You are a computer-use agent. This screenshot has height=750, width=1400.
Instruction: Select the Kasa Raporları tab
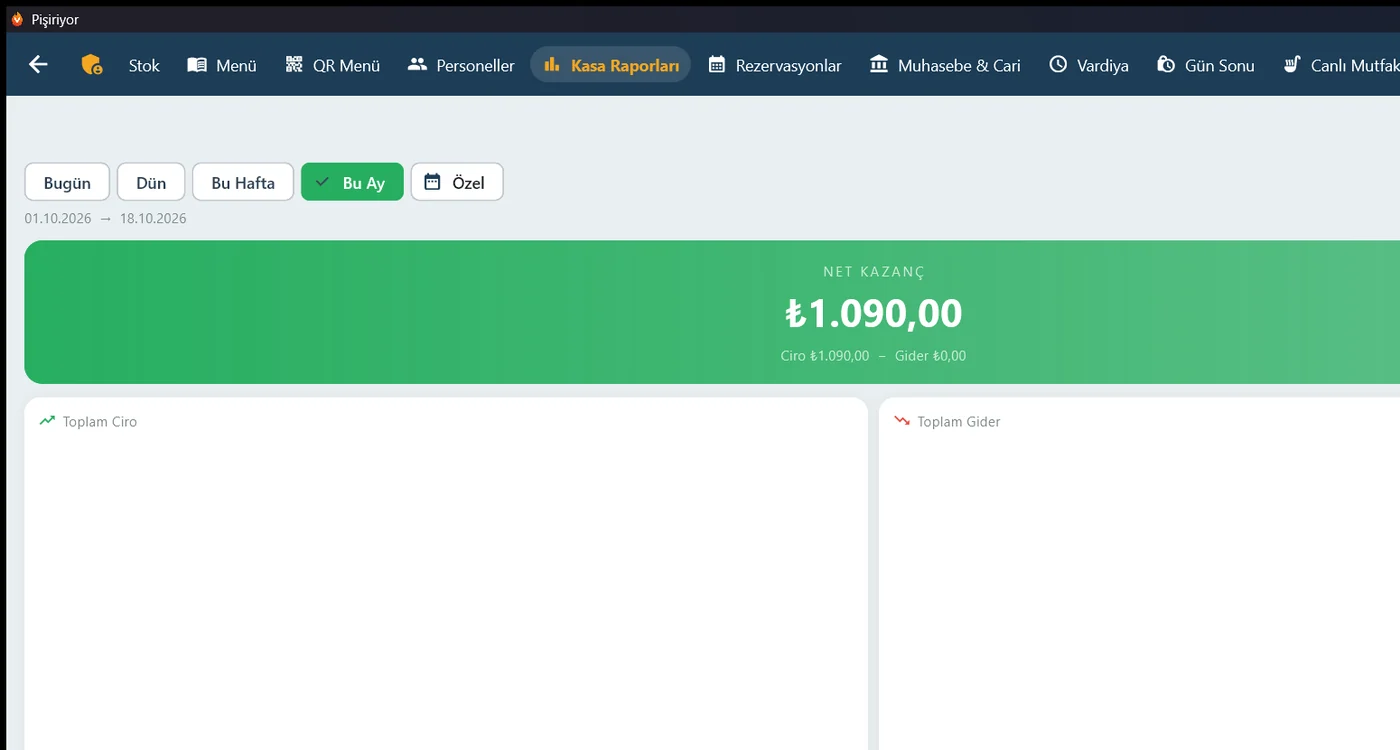[x=610, y=65]
